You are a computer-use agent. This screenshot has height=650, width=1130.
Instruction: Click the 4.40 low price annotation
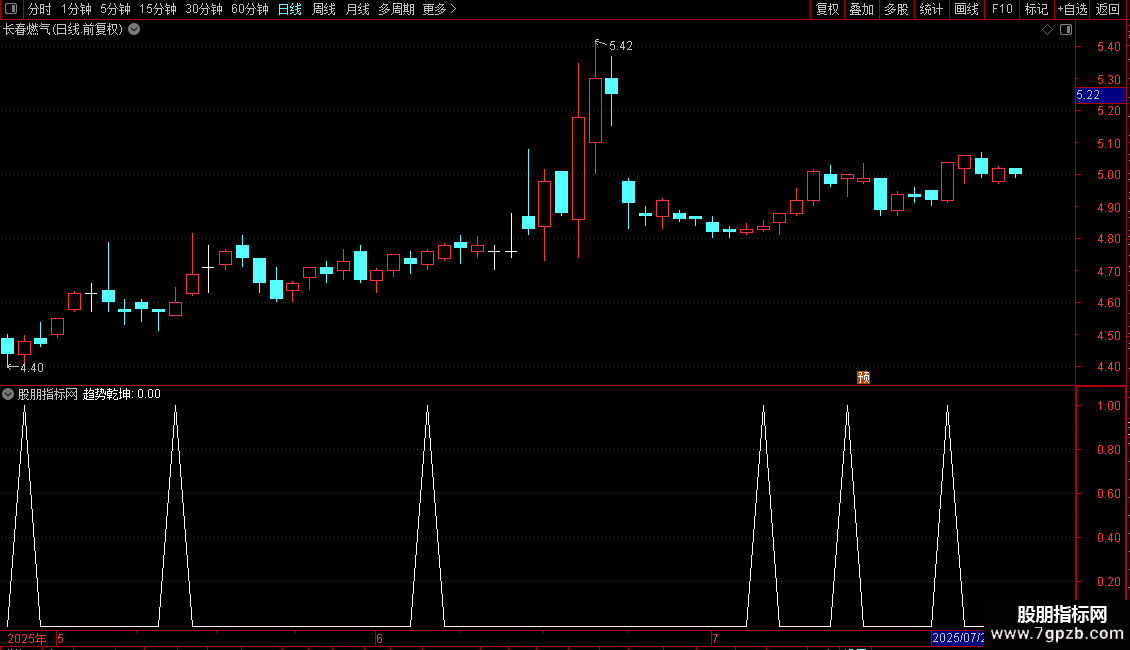[x=32, y=368]
